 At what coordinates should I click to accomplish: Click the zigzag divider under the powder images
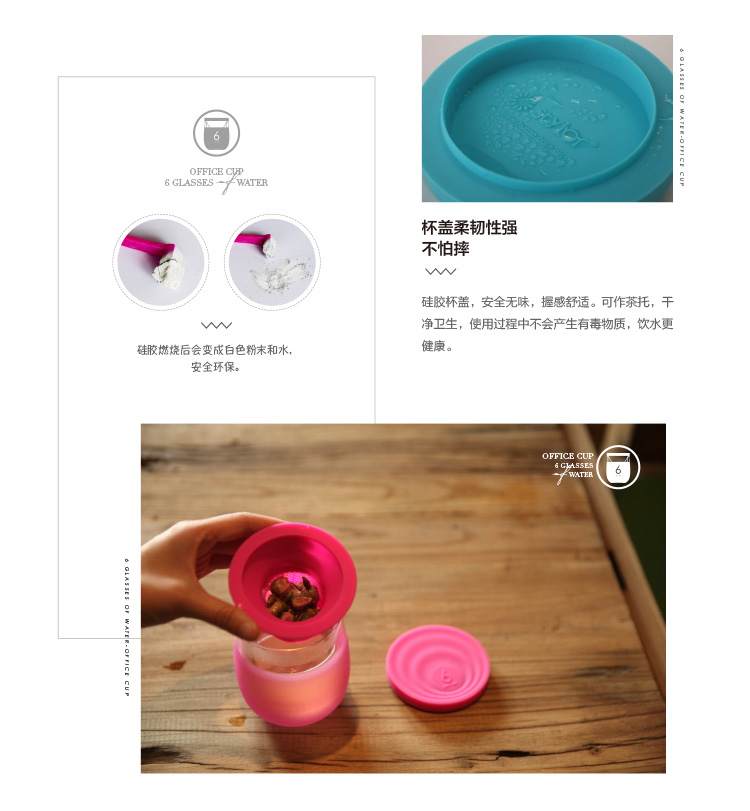(x=216, y=325)
